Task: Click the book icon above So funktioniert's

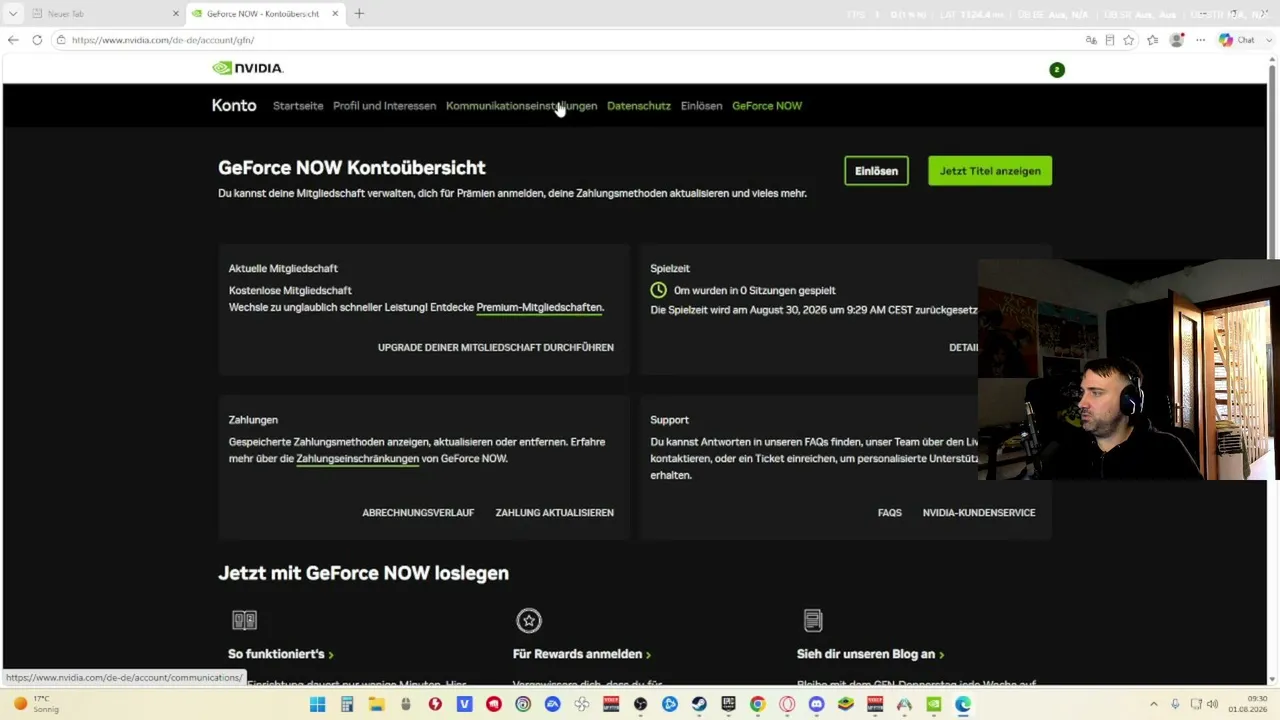Action: (x=245, y=621)
